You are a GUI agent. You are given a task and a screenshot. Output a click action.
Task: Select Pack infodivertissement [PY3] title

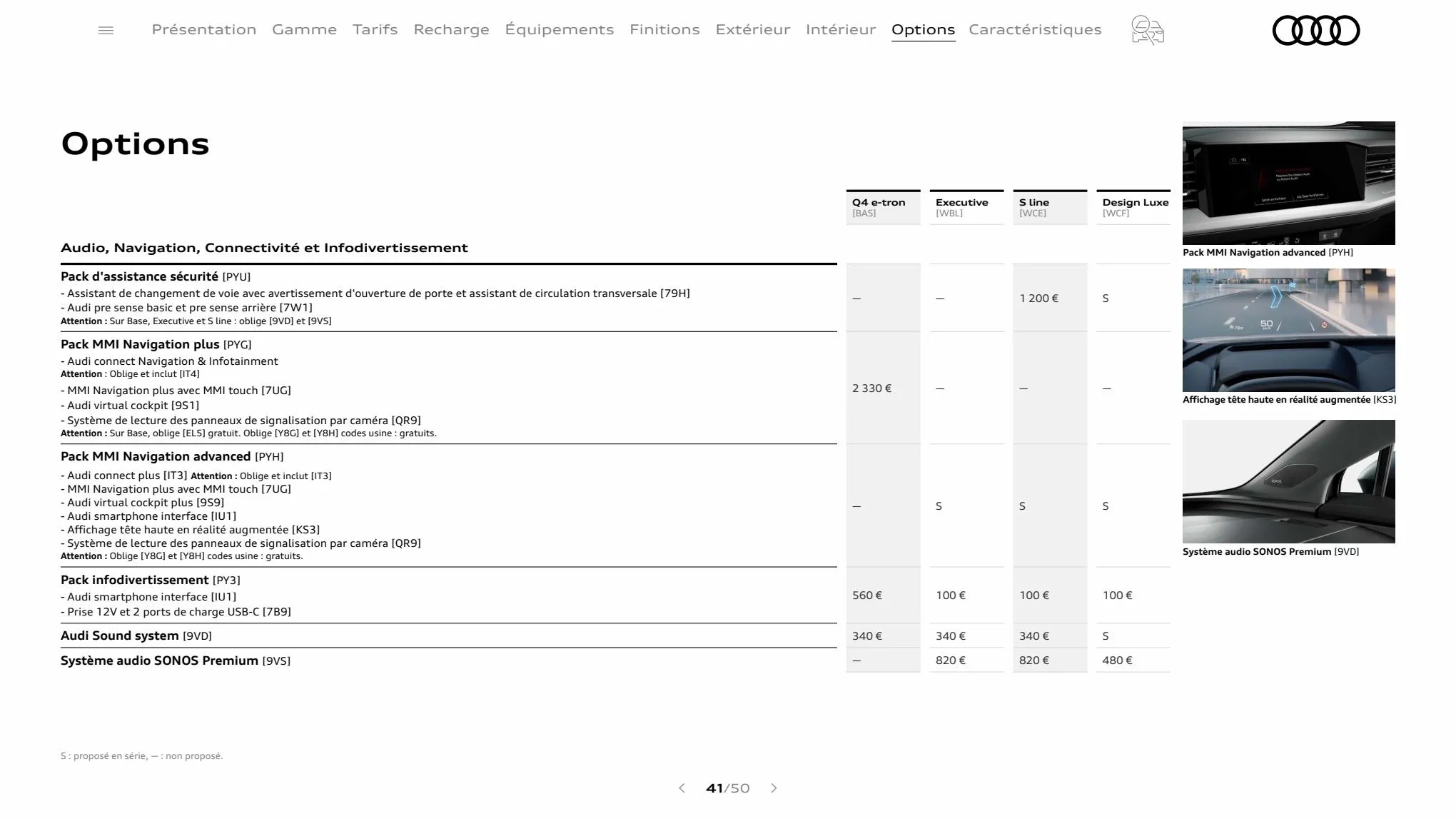pos(151,580)
